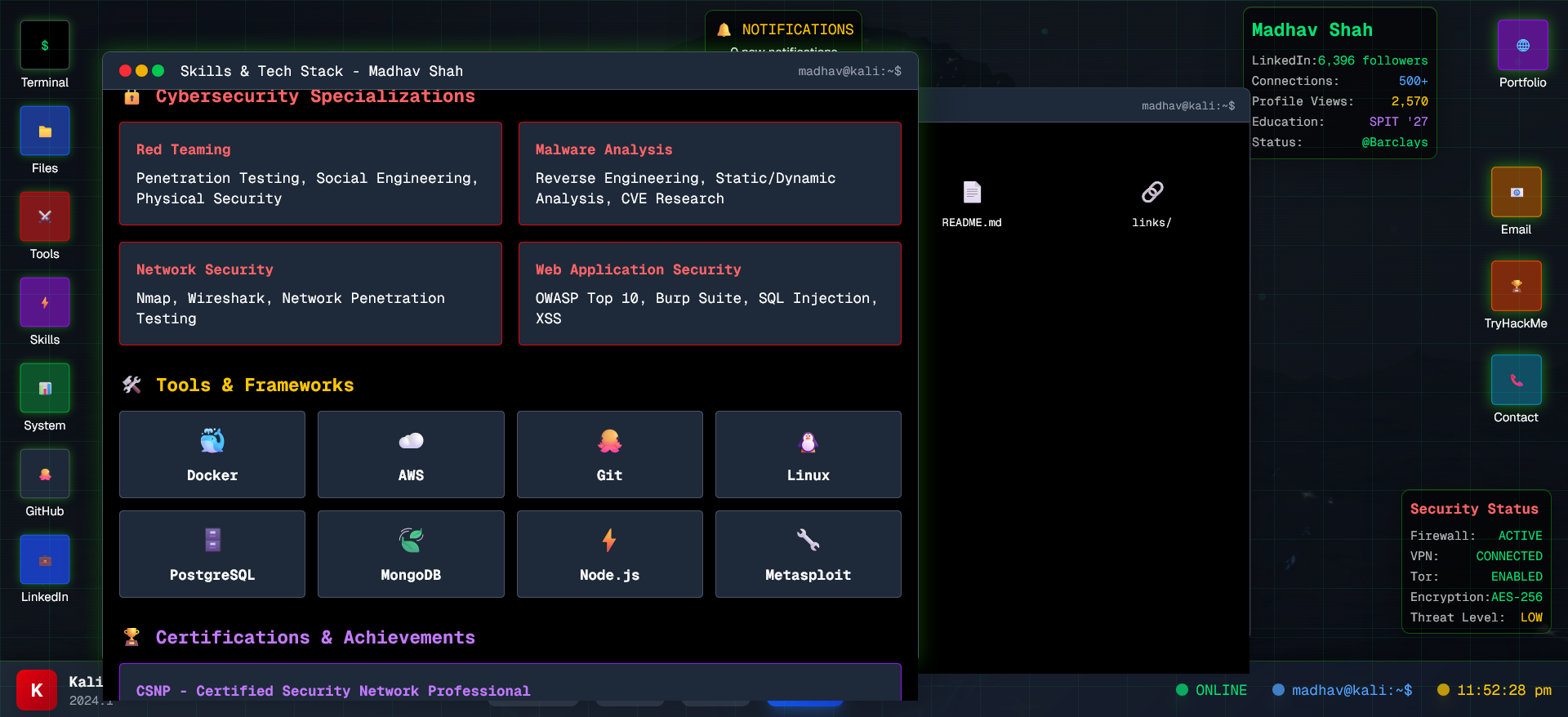Open the Terminal desktop icon
The height and width of the screenshot is (717, 1568).
click(45, 46)
